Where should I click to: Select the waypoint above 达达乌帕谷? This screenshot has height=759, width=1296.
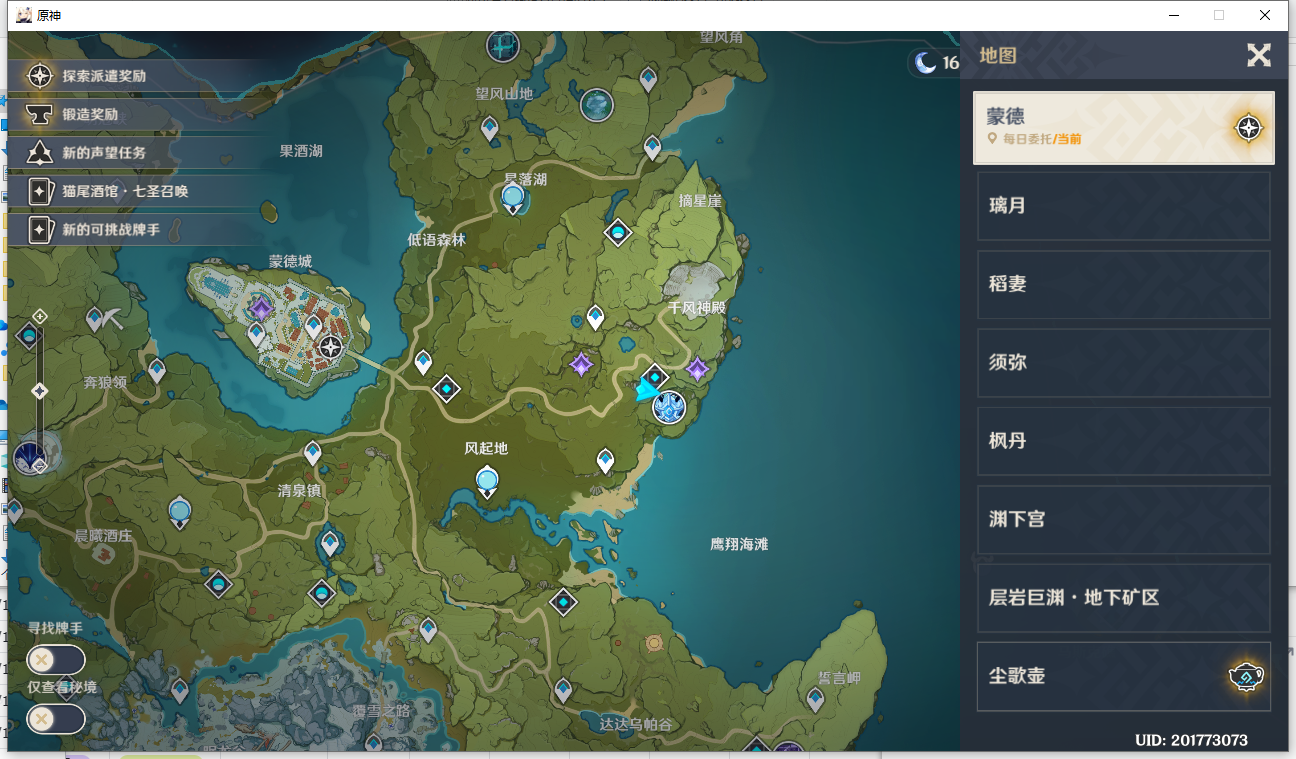(x=563, y=689)
